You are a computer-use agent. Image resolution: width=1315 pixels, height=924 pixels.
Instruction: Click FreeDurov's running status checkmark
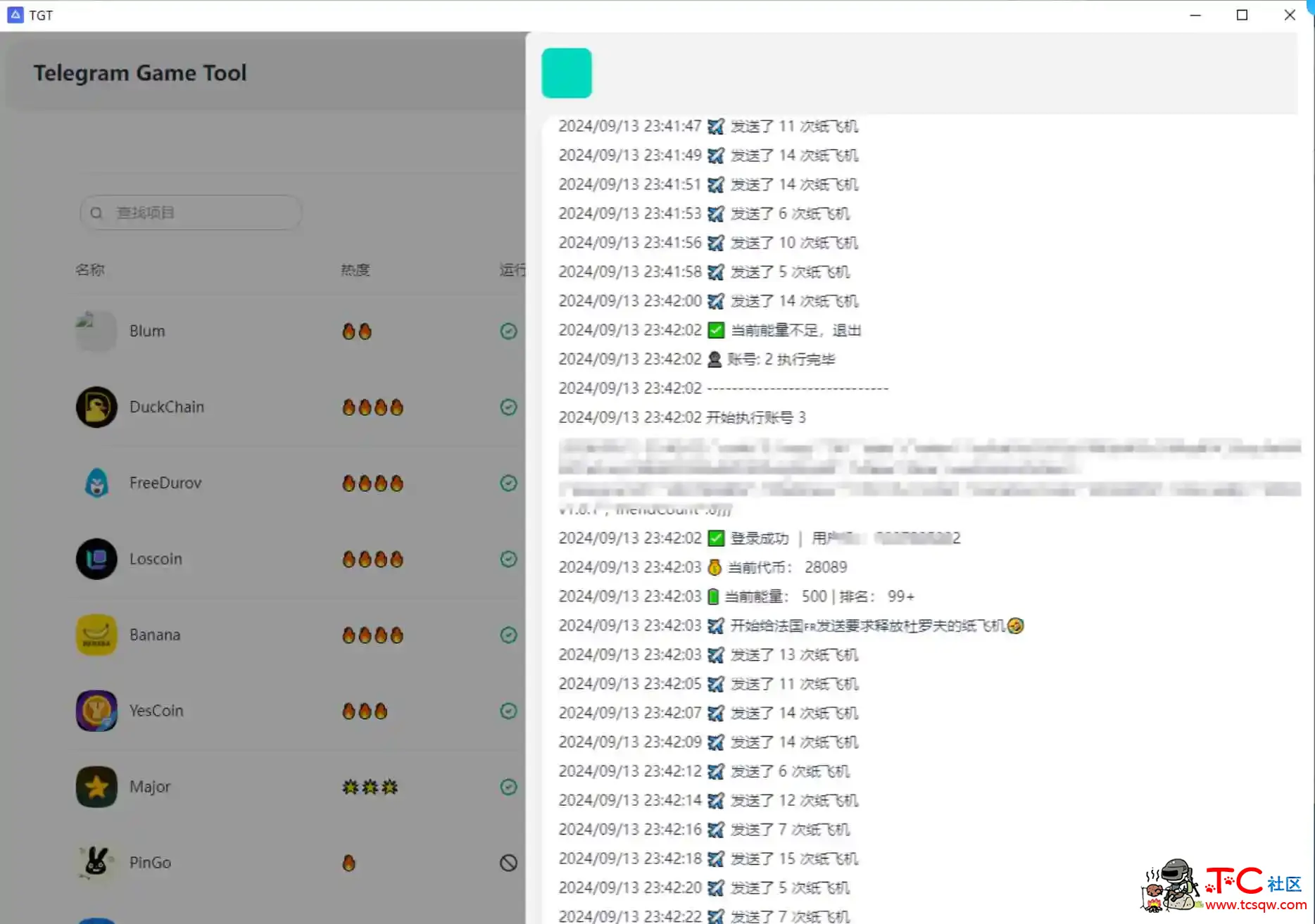(x=508, y=483)
